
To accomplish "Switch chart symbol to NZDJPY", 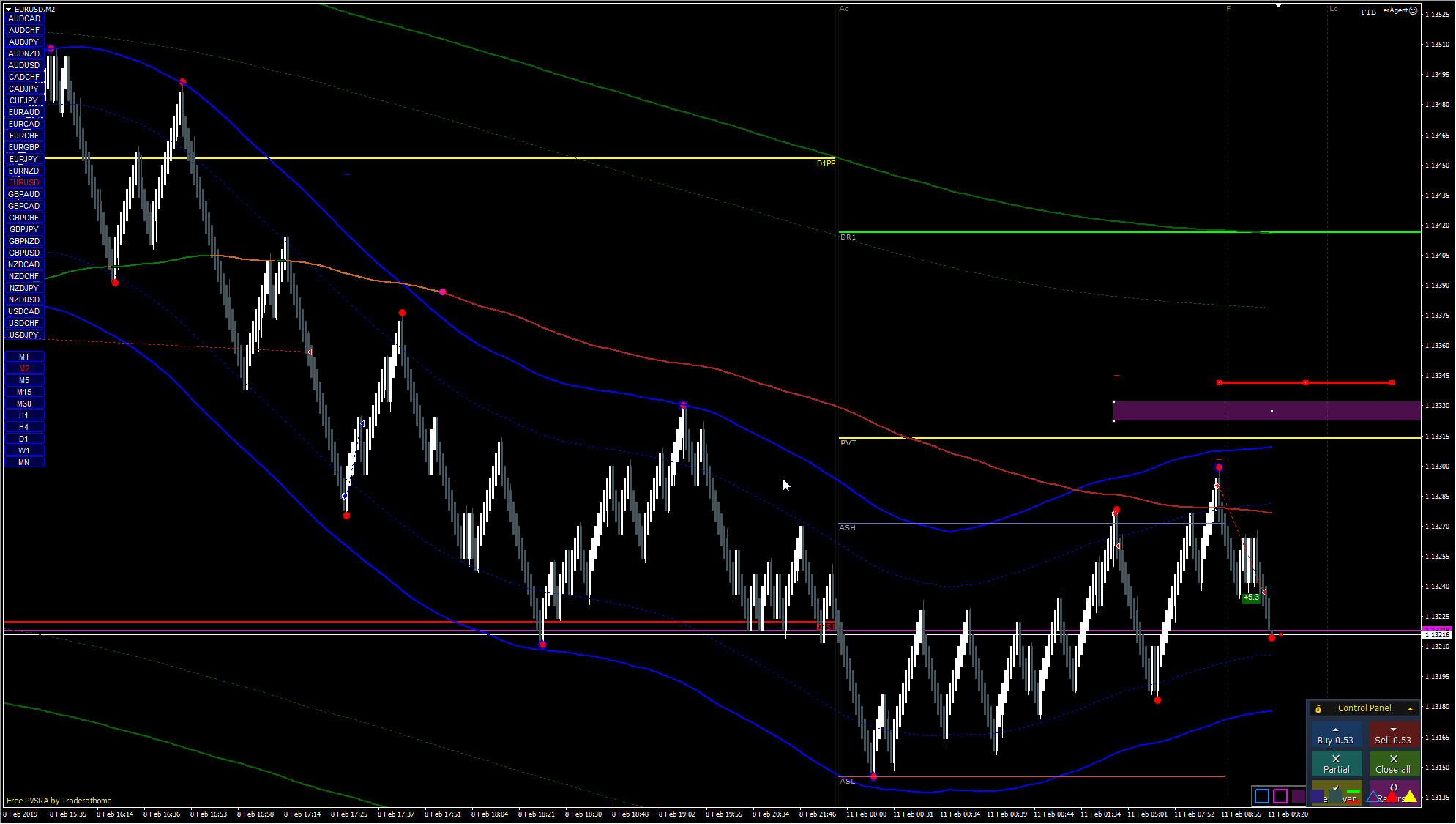I will [24, 288].
